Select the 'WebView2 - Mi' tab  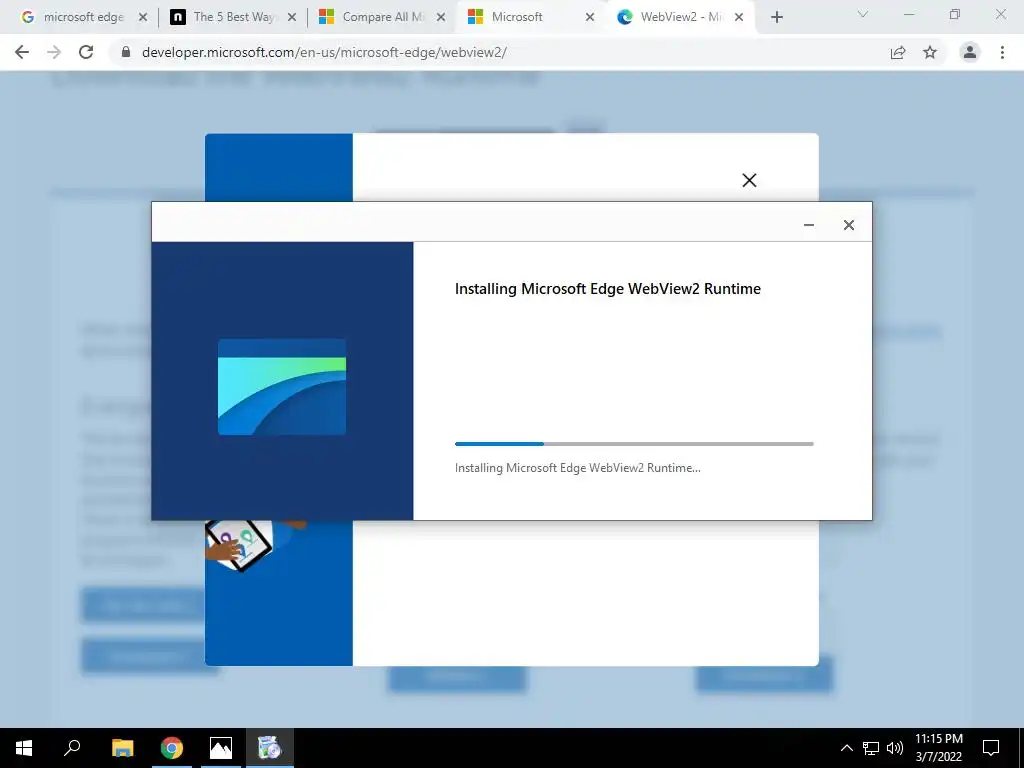[681, 17]
